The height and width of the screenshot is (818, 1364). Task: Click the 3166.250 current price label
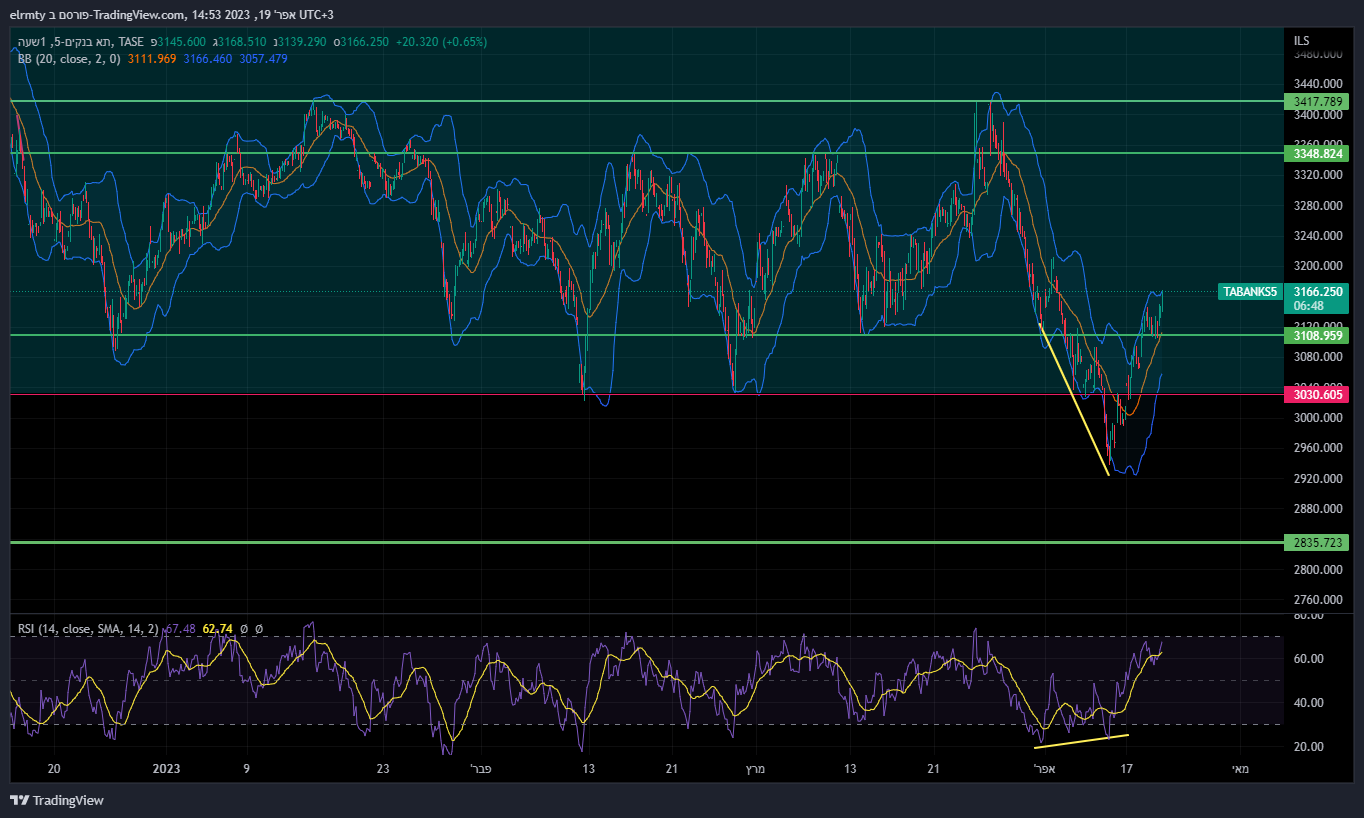[x=1317, y=292]
